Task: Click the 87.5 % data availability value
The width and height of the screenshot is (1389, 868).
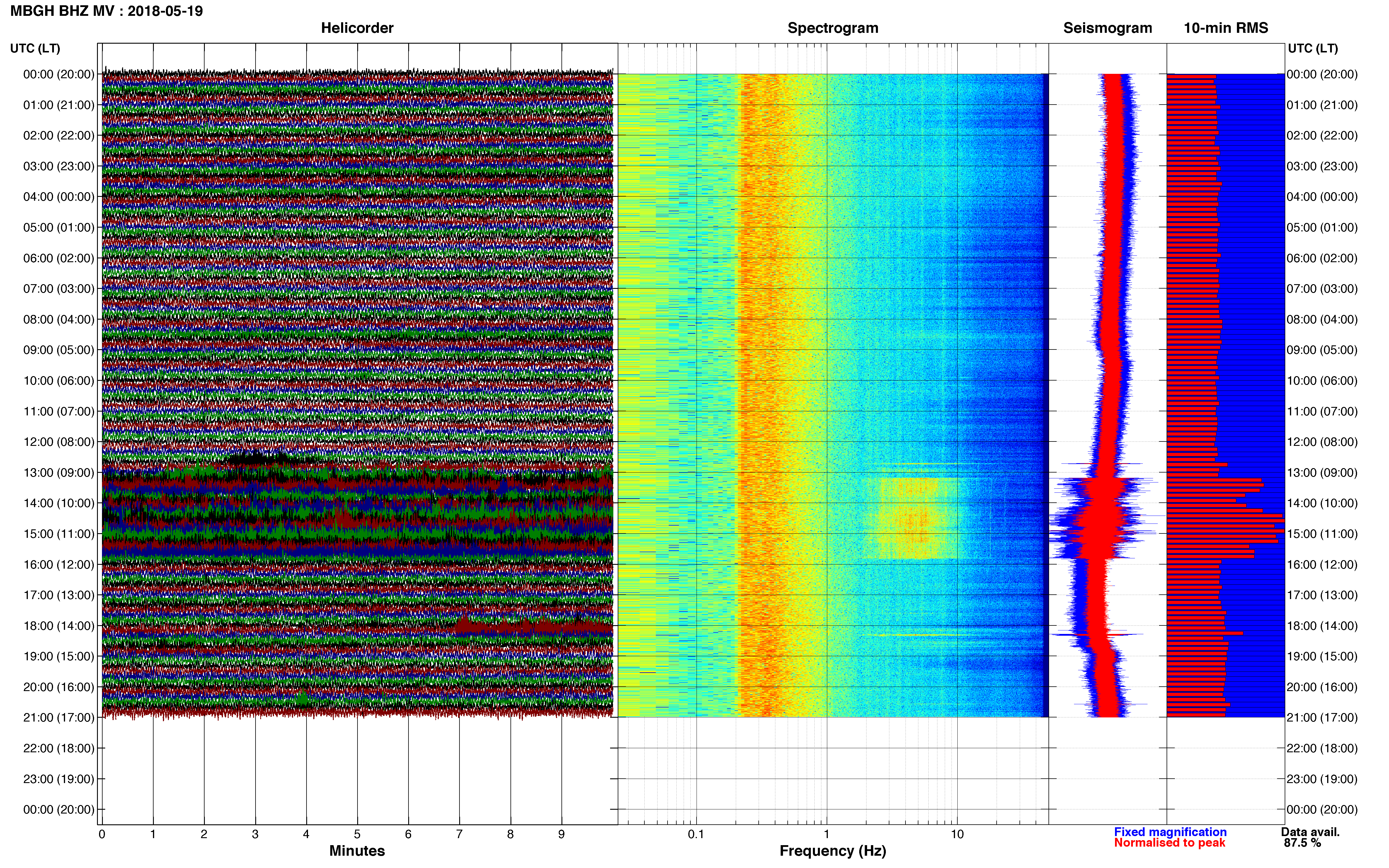Action: coord(1302,843)
